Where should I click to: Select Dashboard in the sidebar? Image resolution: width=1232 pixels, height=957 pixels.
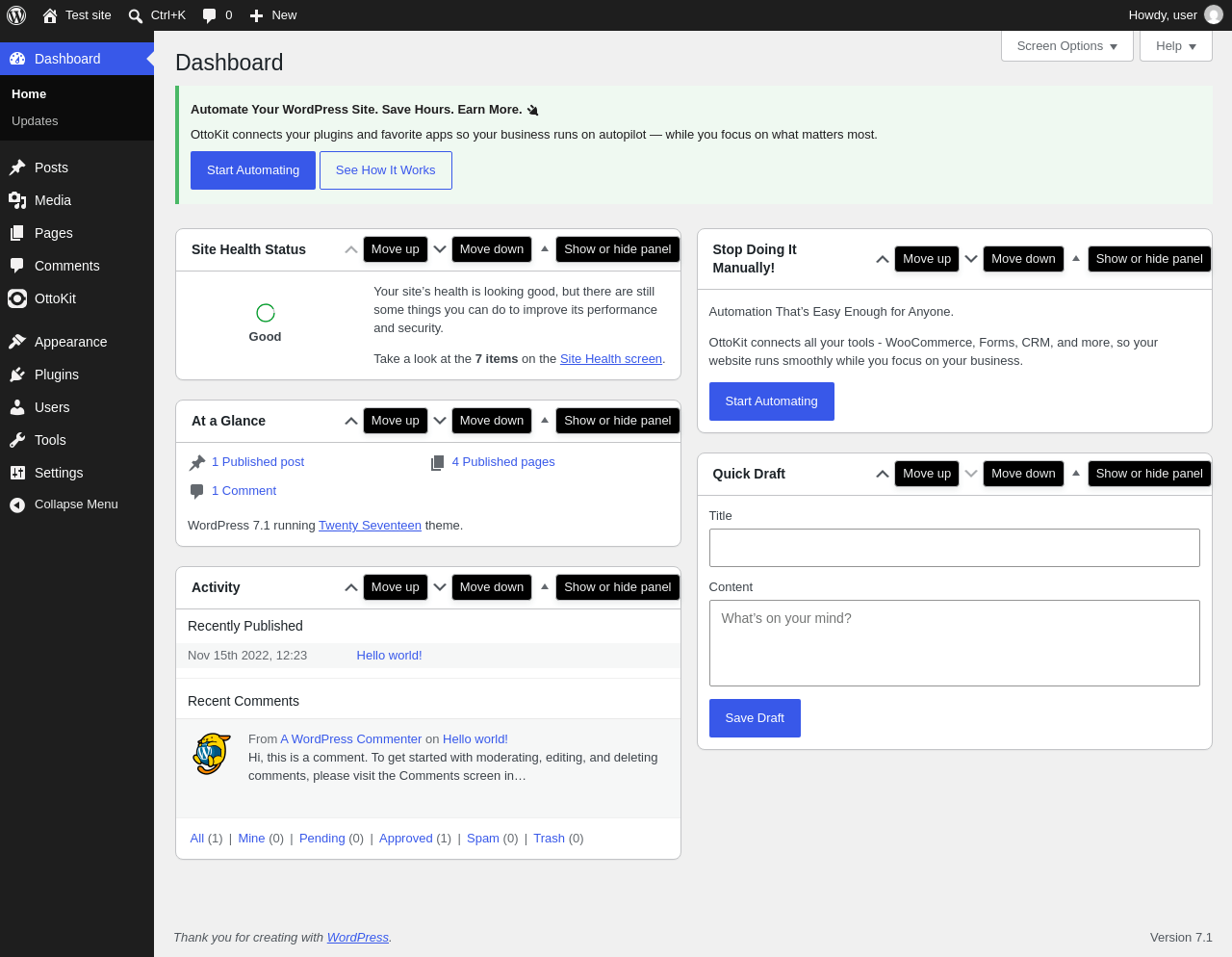tap(77, 59)
